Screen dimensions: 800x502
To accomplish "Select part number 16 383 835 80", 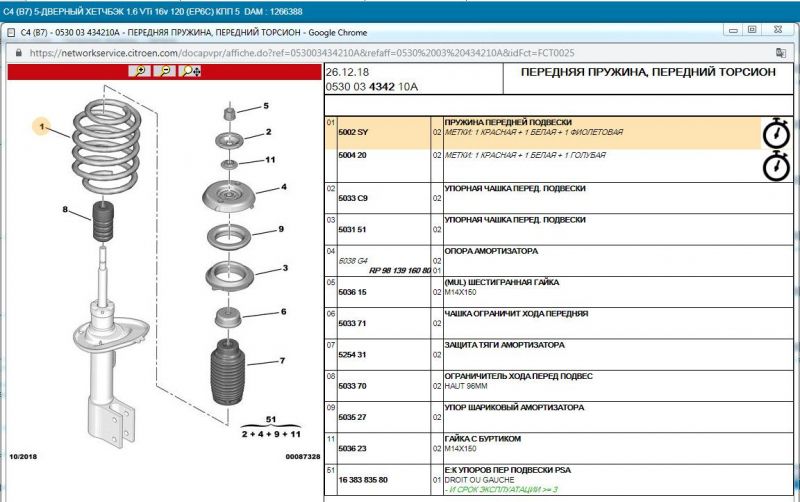I will (x=363, y=479).
